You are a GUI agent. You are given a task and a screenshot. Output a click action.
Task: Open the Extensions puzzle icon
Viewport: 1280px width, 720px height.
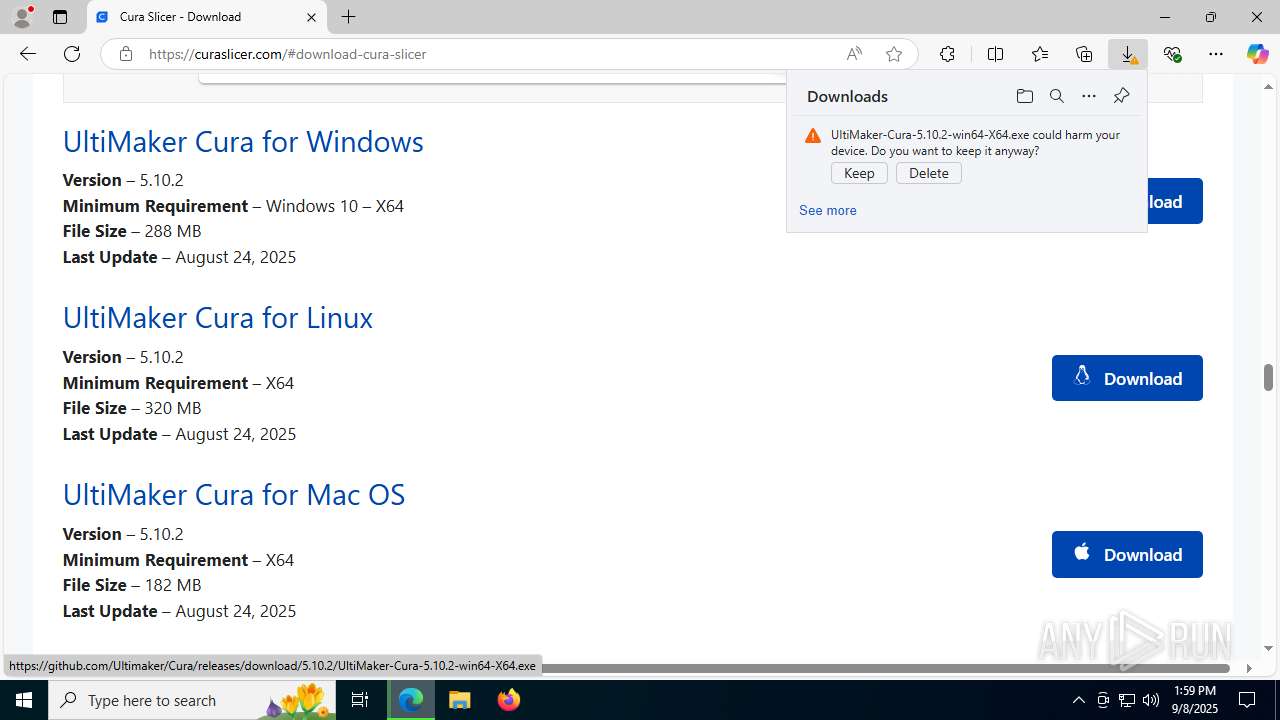click(x=947, y=54)
